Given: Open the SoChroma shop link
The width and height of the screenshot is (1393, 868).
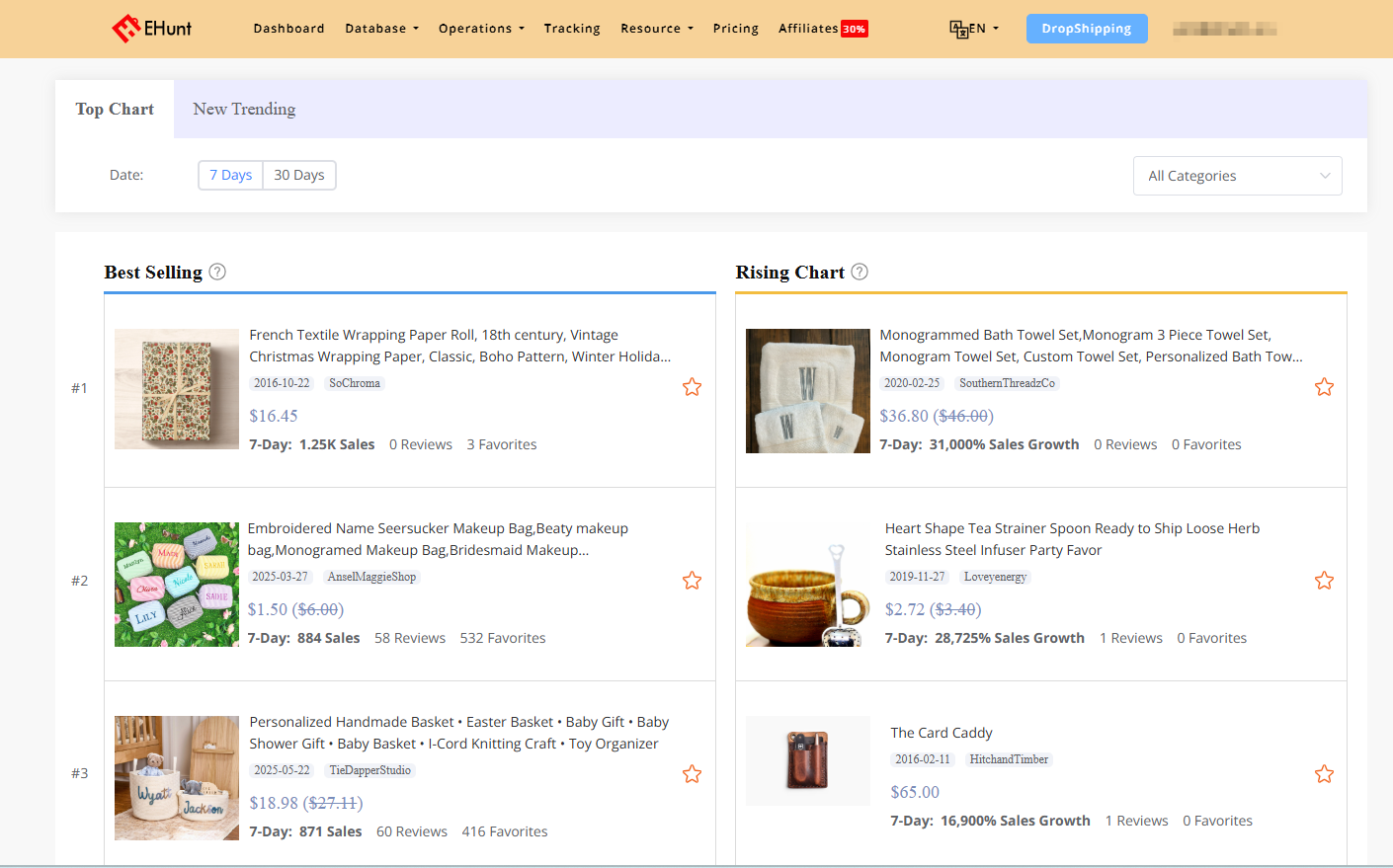Looking at the screenshot, I should (355, 383).
